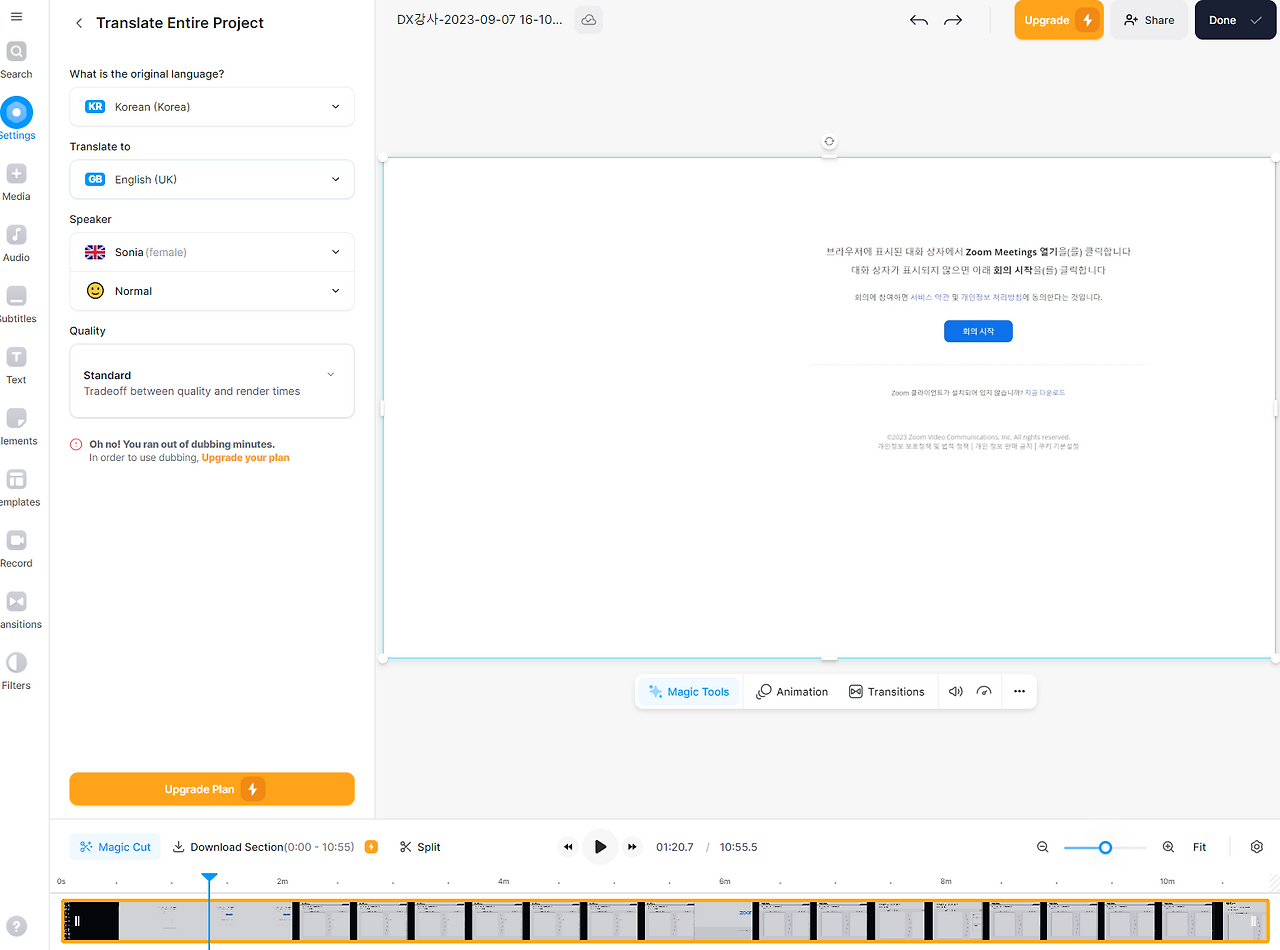This screenshot has height=950, width=1280.
Task: Open Transitions in the canvas toolbar
Action: (887, 692)
